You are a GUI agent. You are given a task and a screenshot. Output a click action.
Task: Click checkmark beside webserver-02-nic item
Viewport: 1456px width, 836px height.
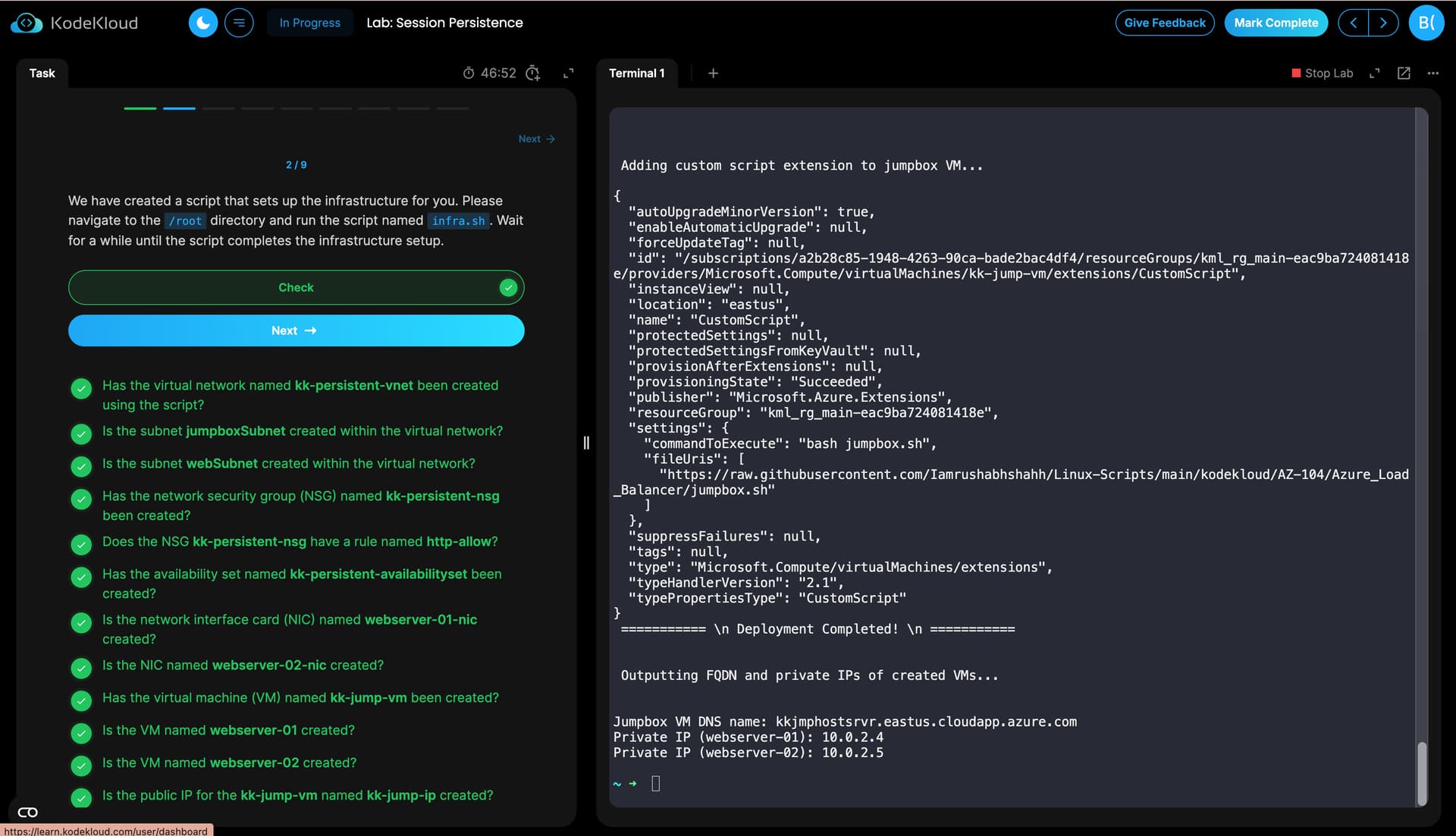(x=81, y=668)
